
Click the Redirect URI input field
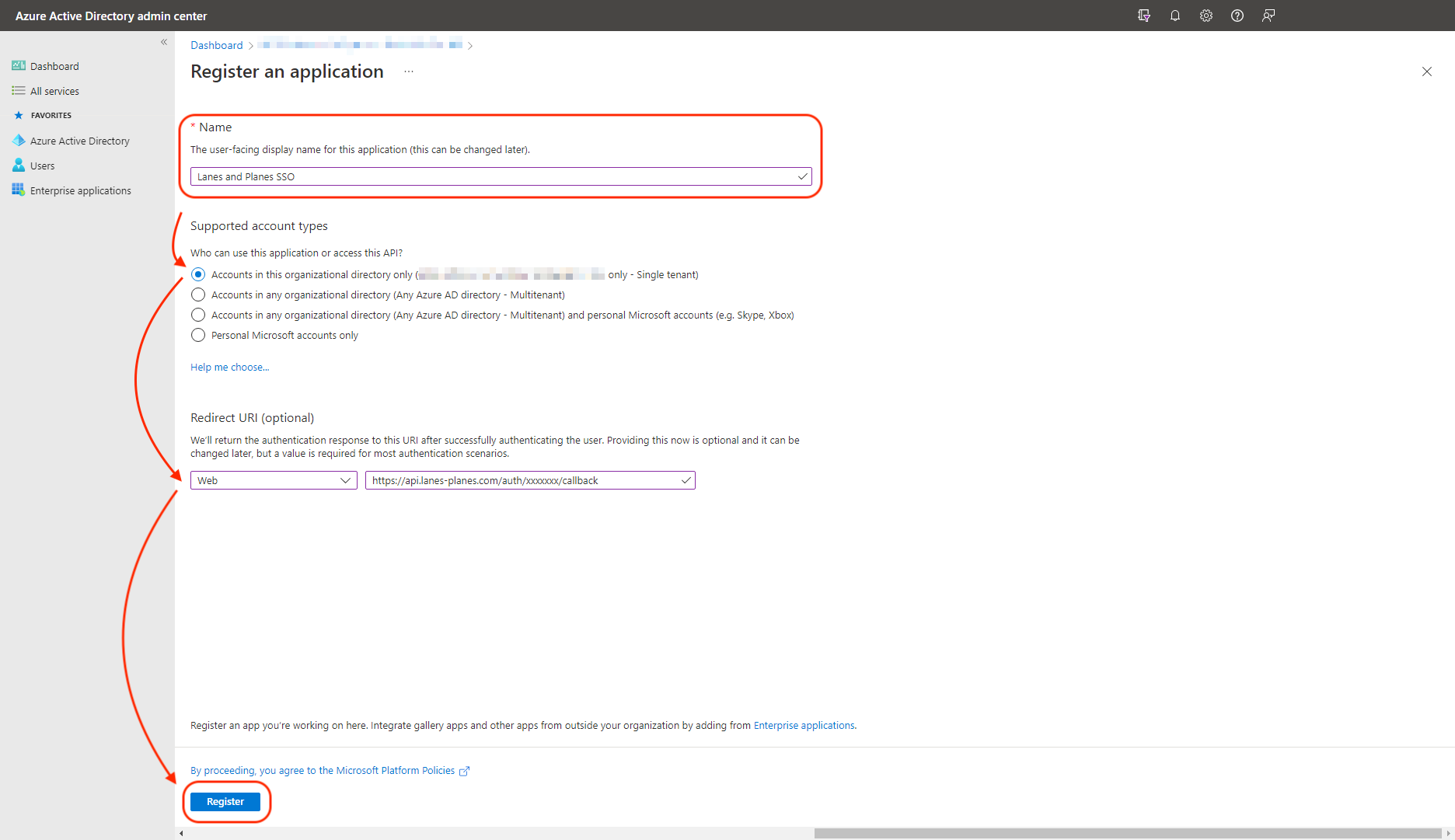pyautogui.click(x=530, y=480)
